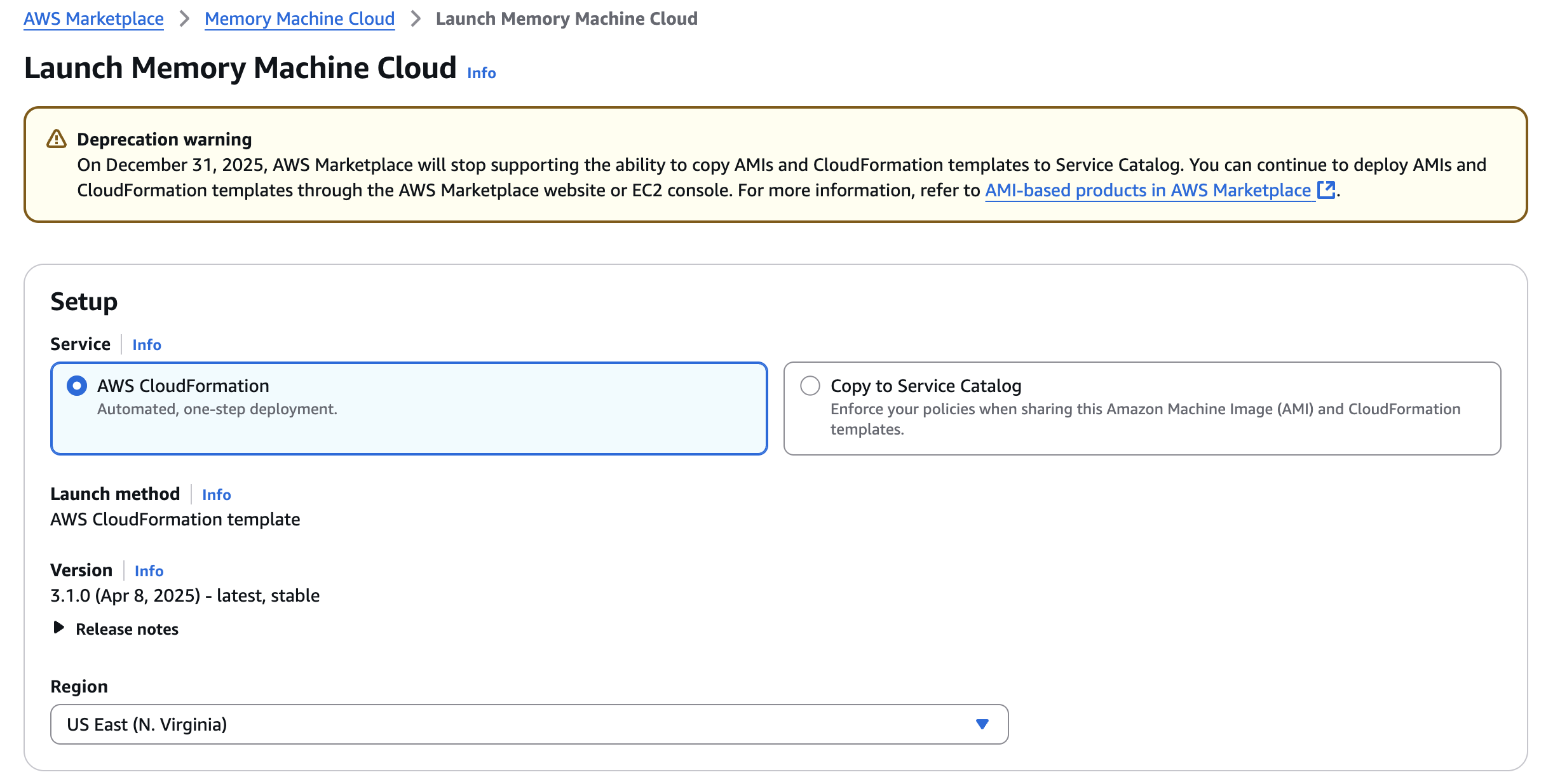The image size is (1567, 784).
Task: Click first breadcrumb chevron separator
Action: [x=184, y=19]
